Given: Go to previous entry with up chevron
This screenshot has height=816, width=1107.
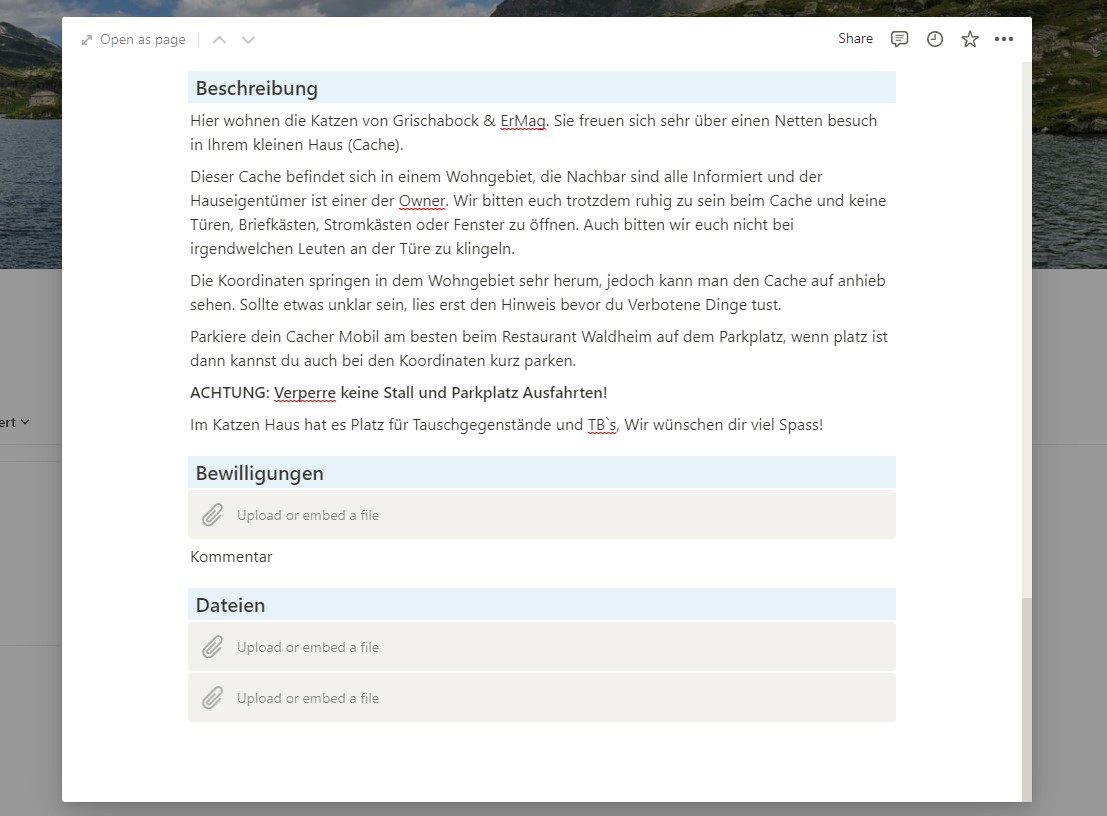Looking at the screenshot, I should [219, 40].
